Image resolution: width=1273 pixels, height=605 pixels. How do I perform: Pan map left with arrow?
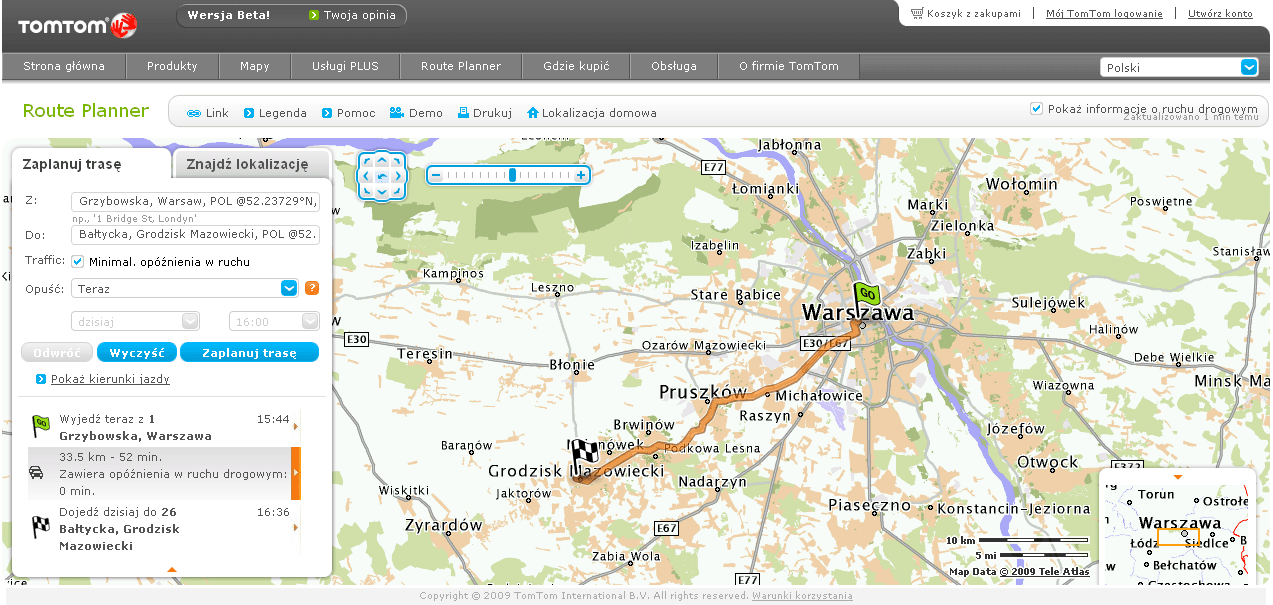click(366, 177)
